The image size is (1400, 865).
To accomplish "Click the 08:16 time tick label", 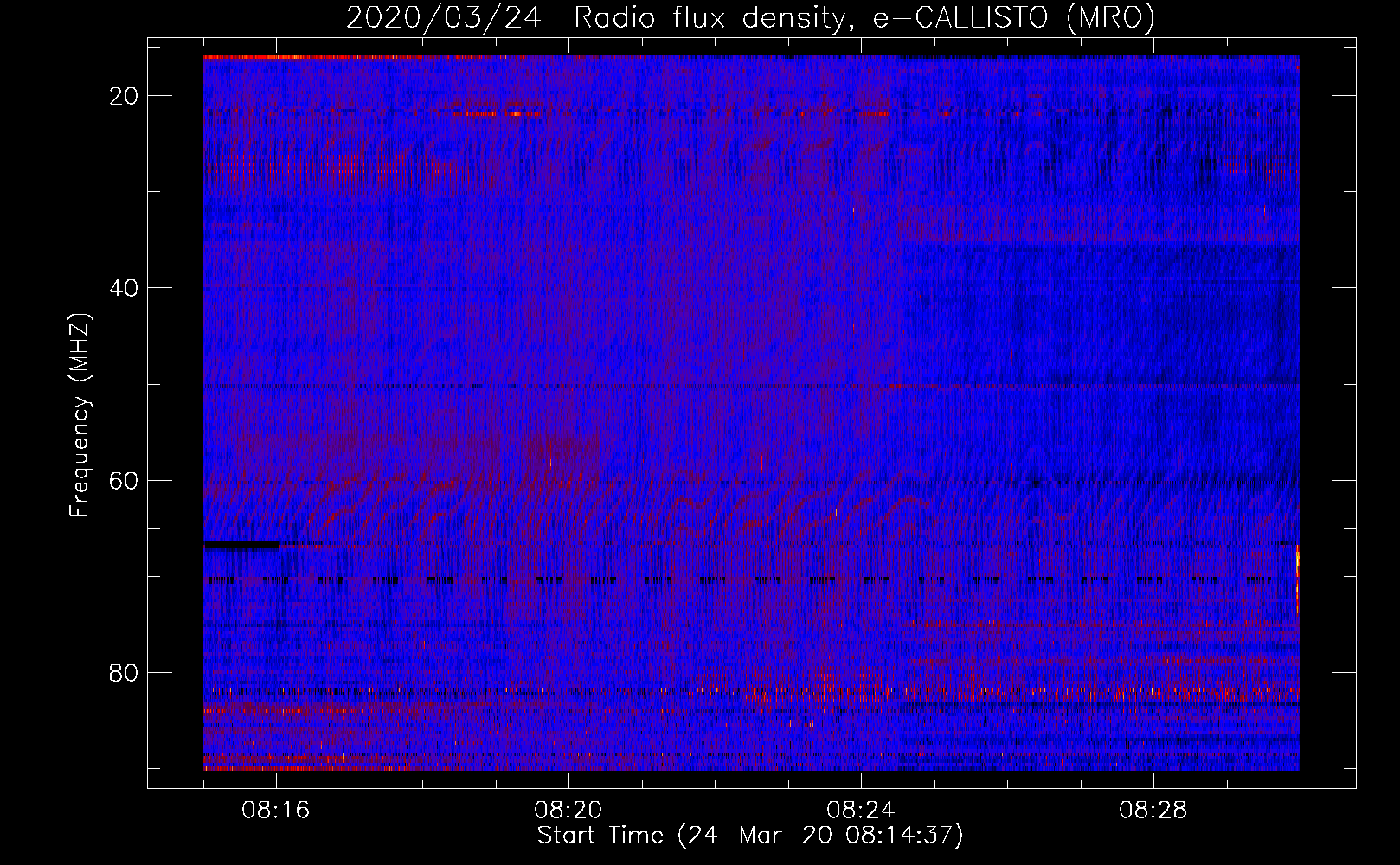I will point(276,811).
